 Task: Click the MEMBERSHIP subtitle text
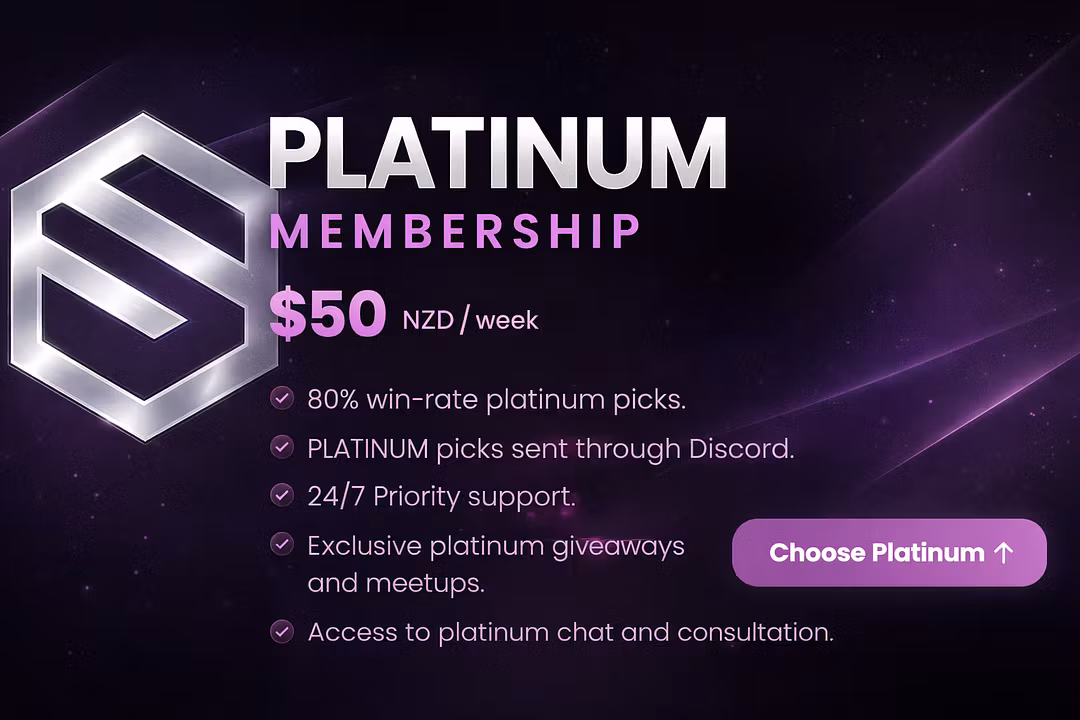click(x=455, y=232)
